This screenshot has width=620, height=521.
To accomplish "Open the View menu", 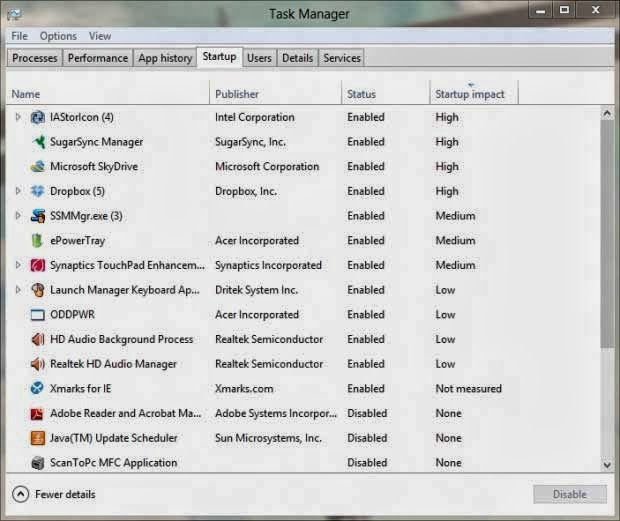I will click(x=100, y=36).
